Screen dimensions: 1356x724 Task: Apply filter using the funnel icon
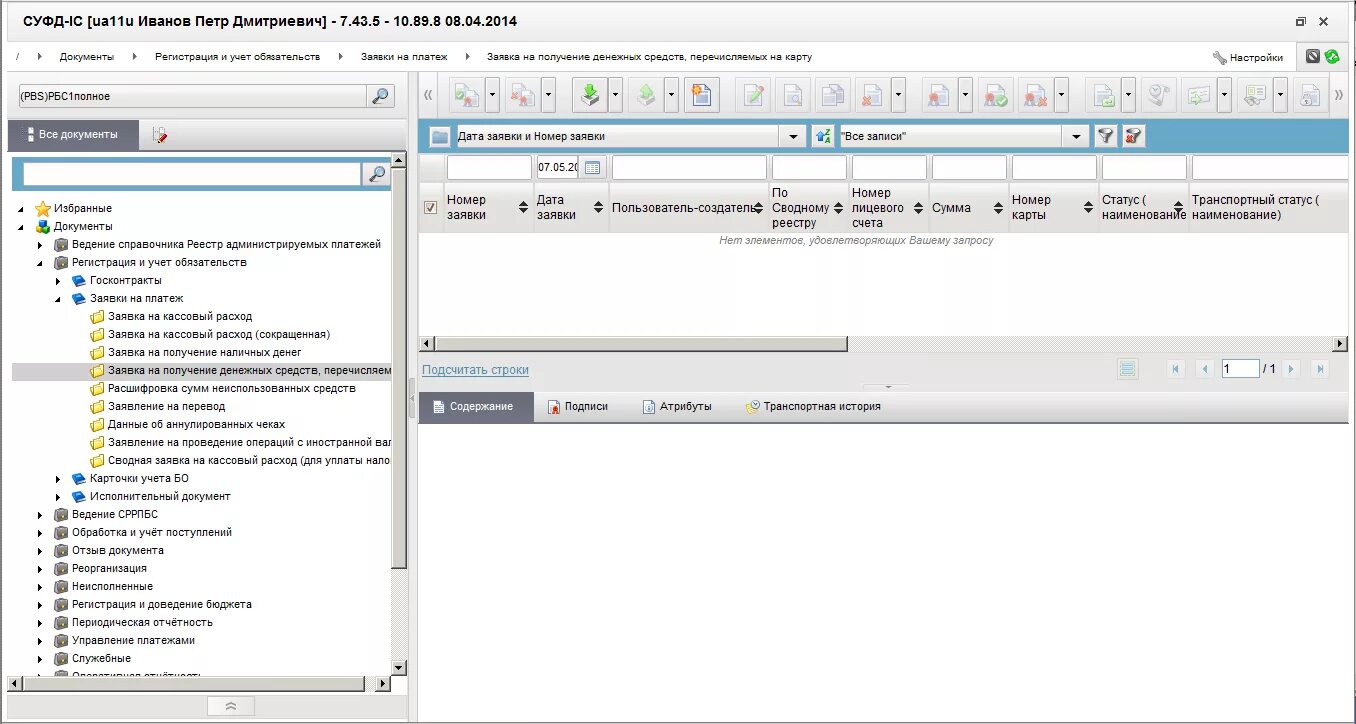pyautogui.click(x=1105, y=136)
